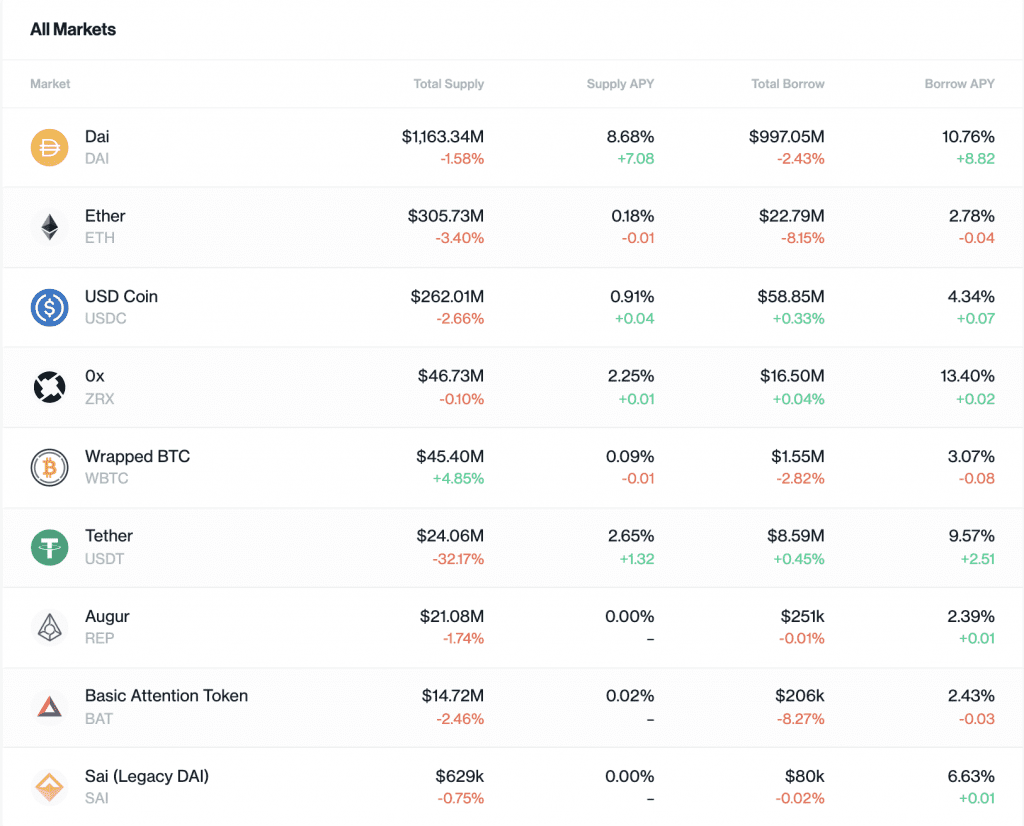Click the Ether diamond icon
The width and height of the screenshot is (1024, 826).
coord(49,228)
